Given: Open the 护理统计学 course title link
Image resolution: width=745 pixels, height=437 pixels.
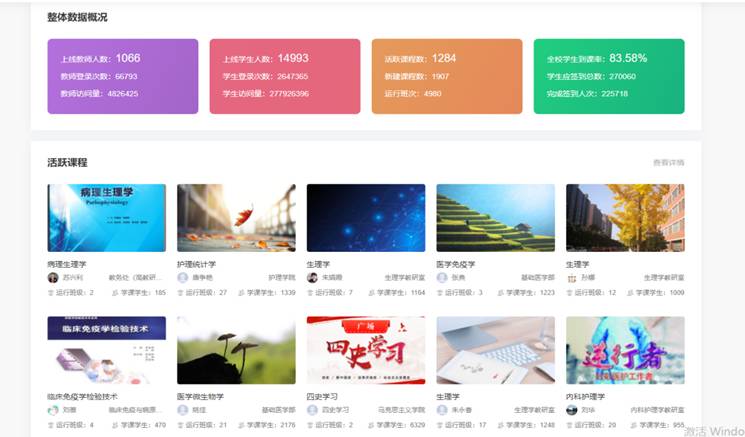Looking at the screenshot, I should pyautogui.click(x=196, y=264).
